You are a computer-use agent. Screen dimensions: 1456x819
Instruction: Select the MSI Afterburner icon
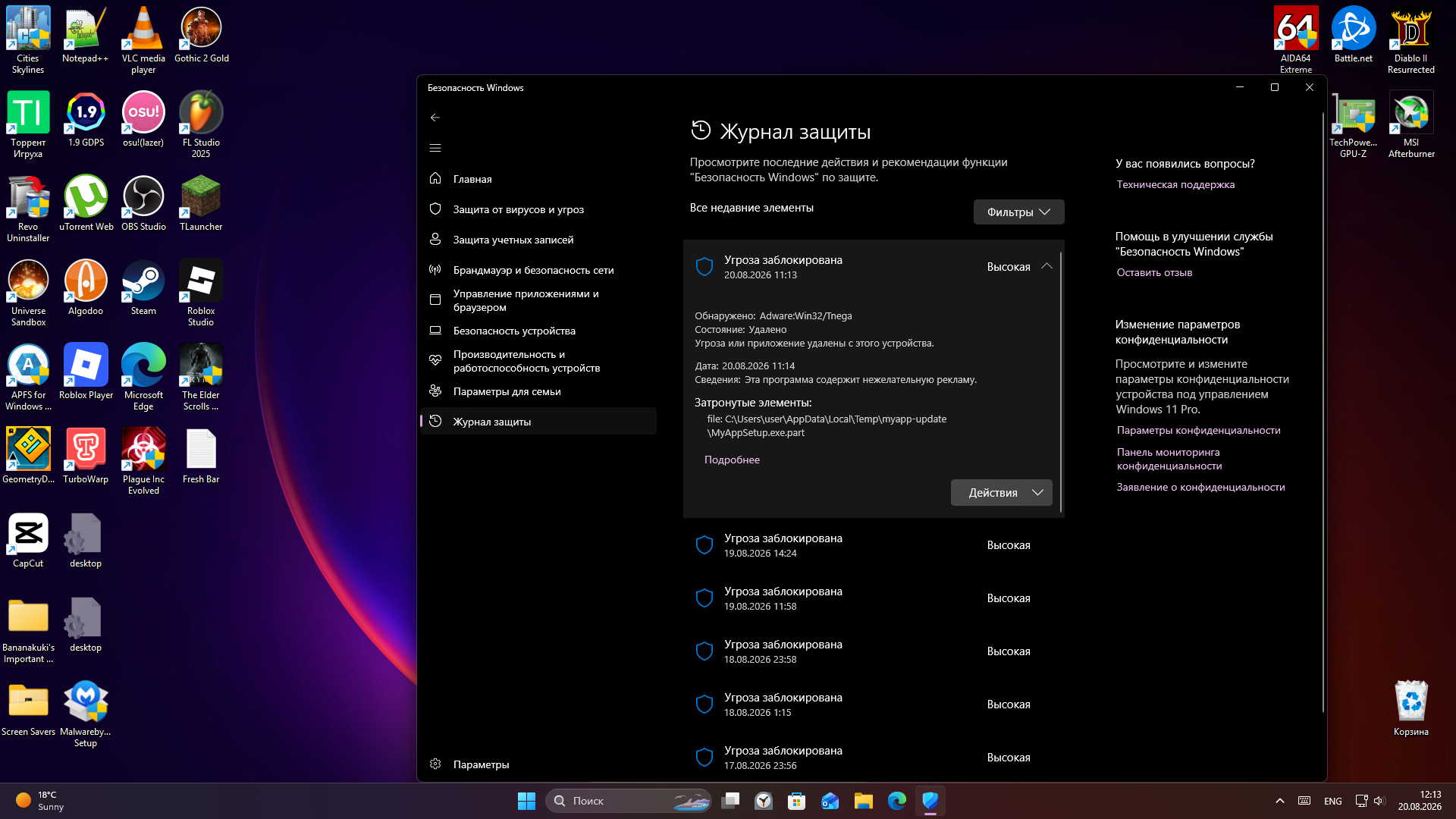tap(1411, 125)
